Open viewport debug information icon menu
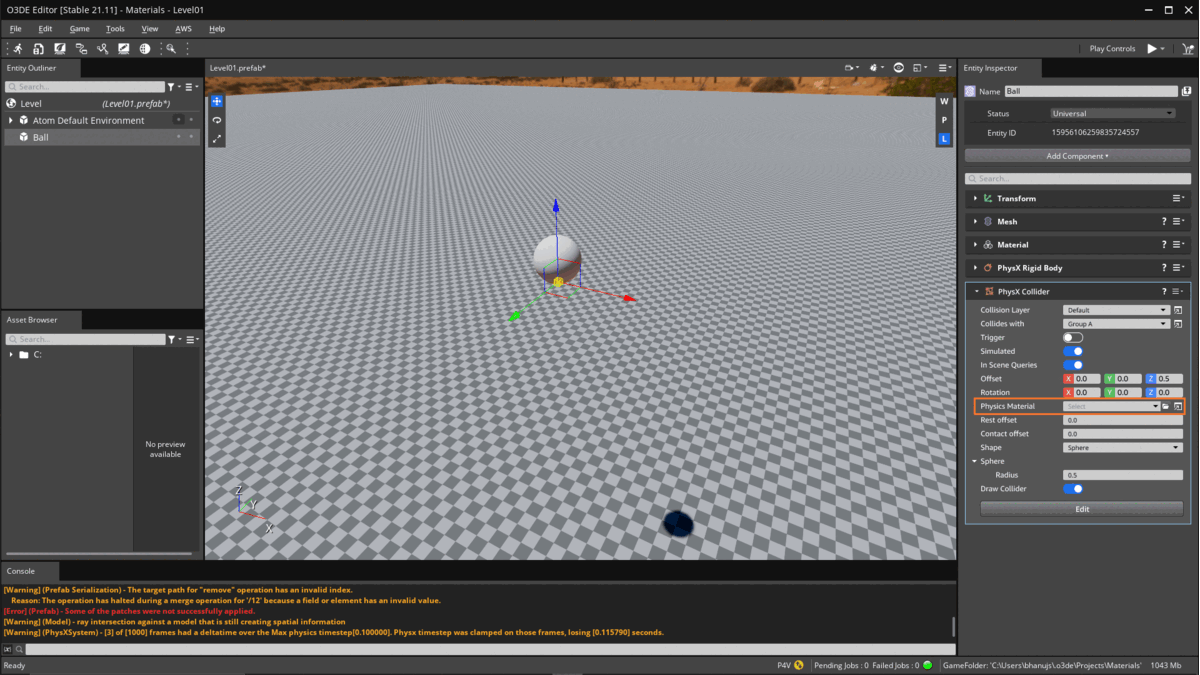The image size is (1200, 675). coord(875,68)
